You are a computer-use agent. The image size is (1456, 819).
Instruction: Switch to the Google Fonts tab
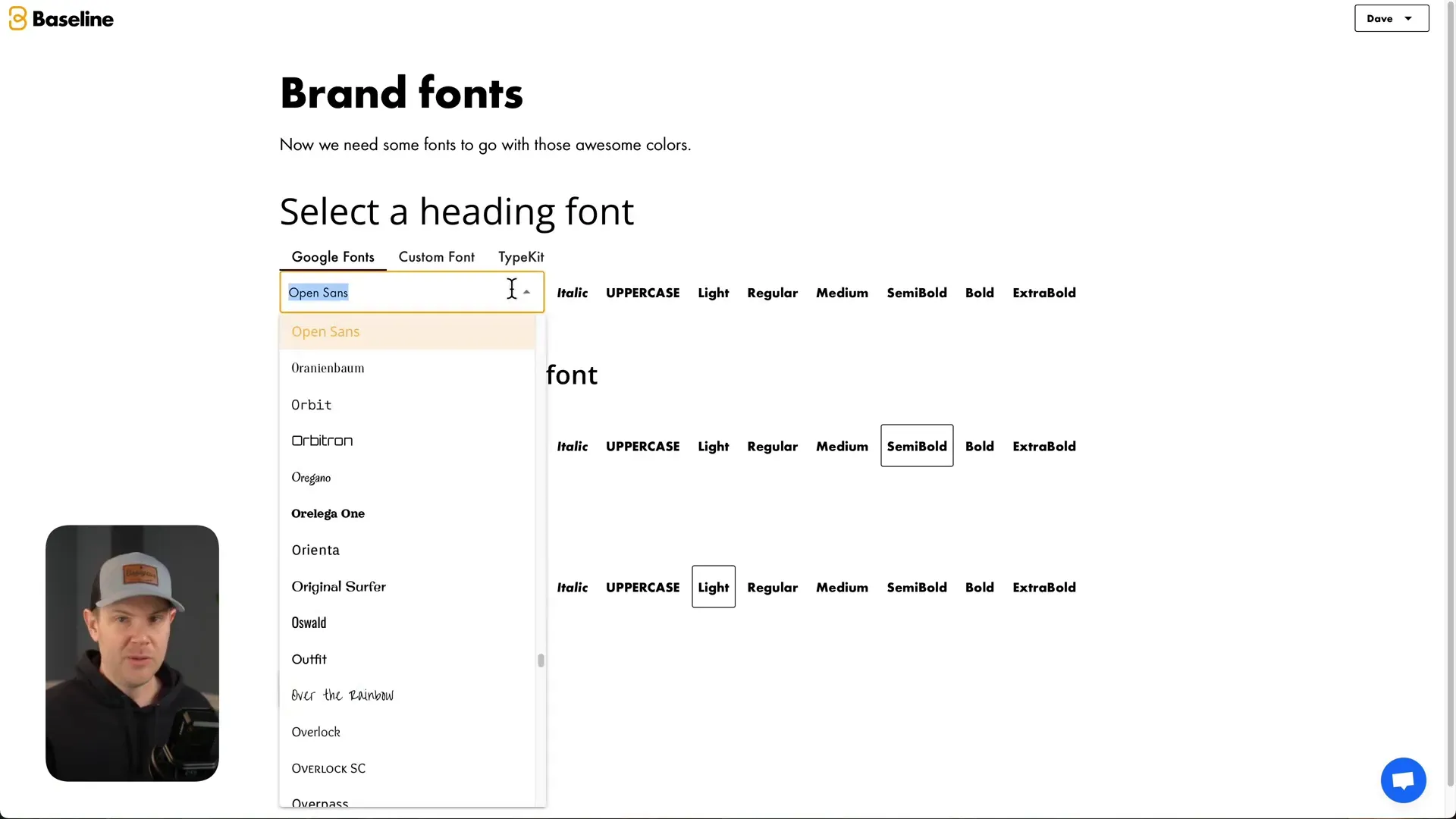coord(333,257)
